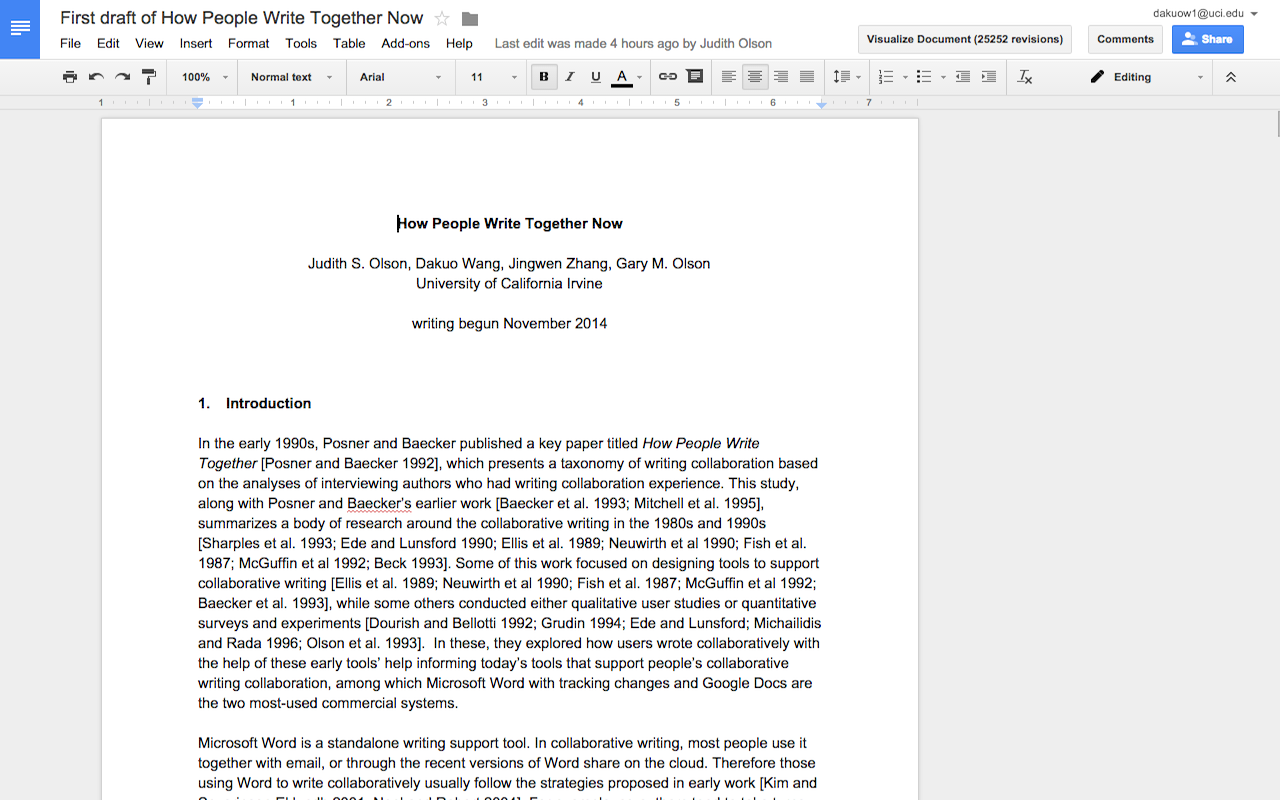Open the Edit menu

pos(108,43)
